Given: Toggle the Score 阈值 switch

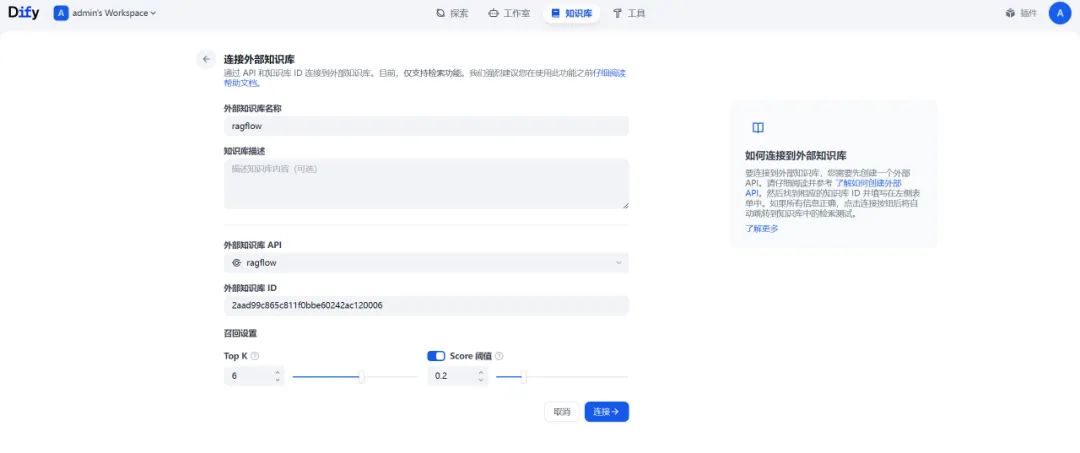Looking at the screenshot, I should [436, 356].
